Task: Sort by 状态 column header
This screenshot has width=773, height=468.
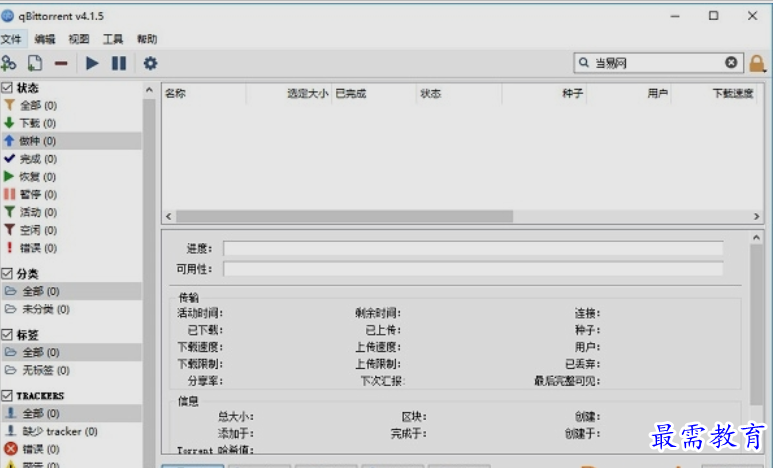Action: point(459,93)
